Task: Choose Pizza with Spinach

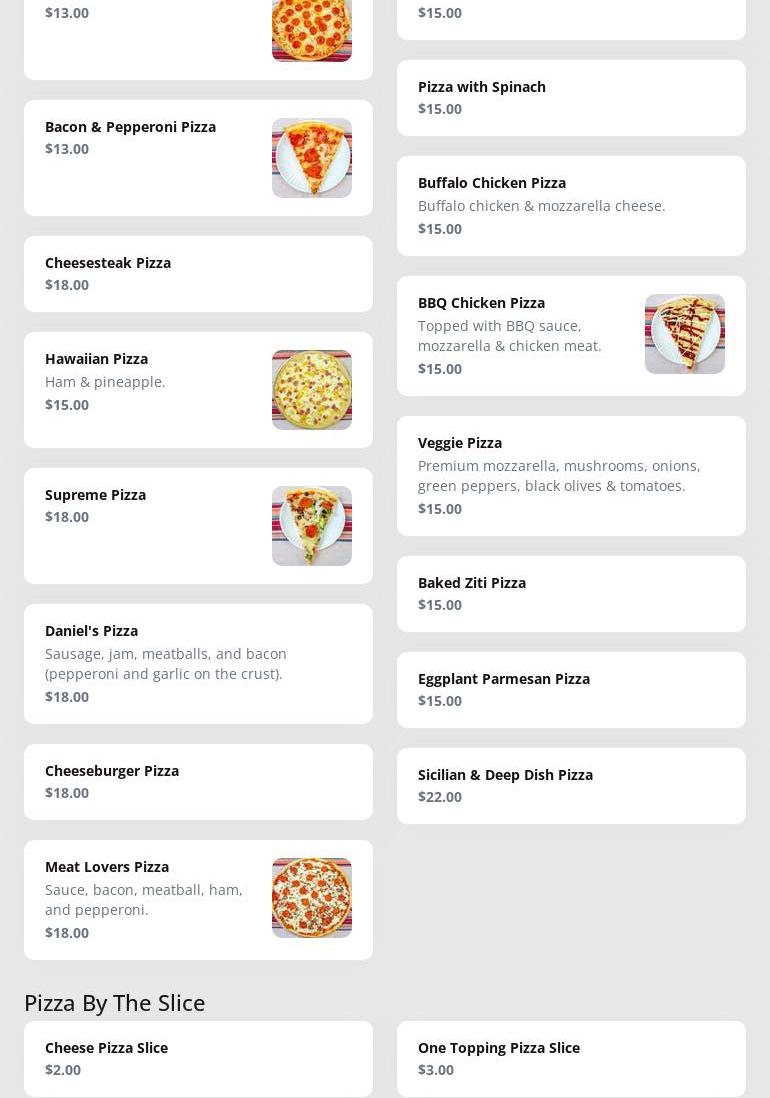Action: pos(571,98)
